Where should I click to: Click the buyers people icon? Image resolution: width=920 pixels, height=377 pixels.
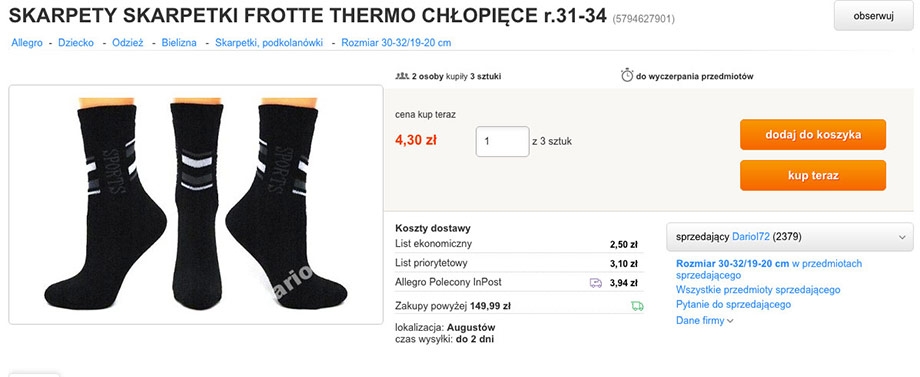tap(402, 76)
